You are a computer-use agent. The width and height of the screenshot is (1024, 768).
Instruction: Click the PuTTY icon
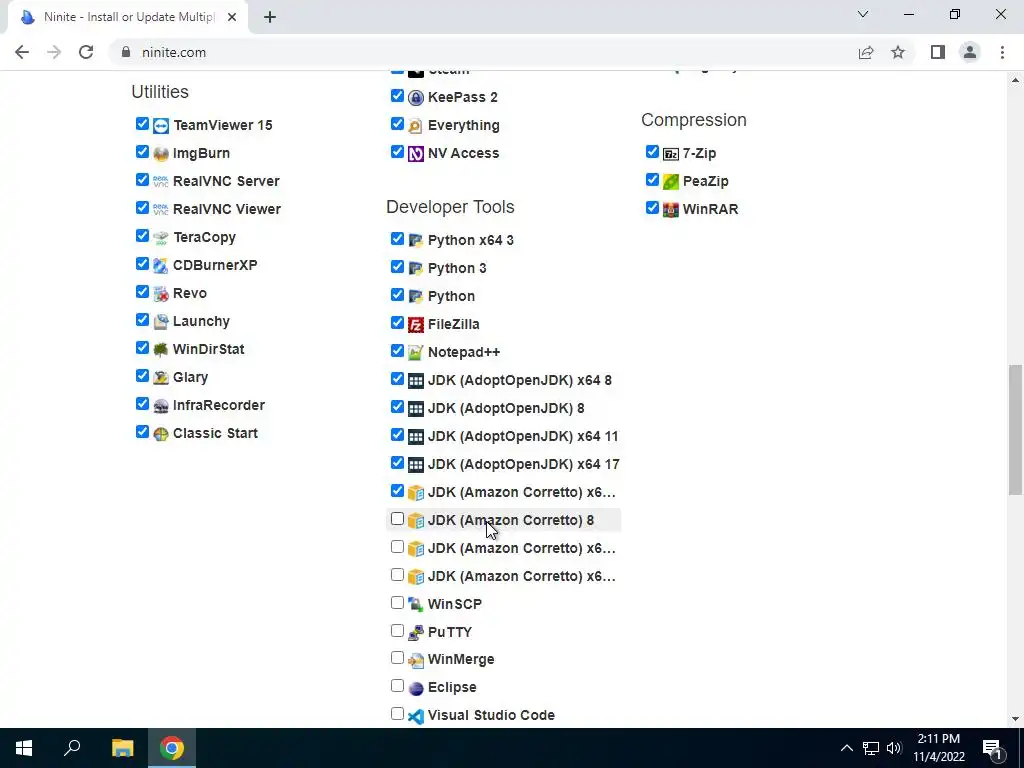coord(416,633)
